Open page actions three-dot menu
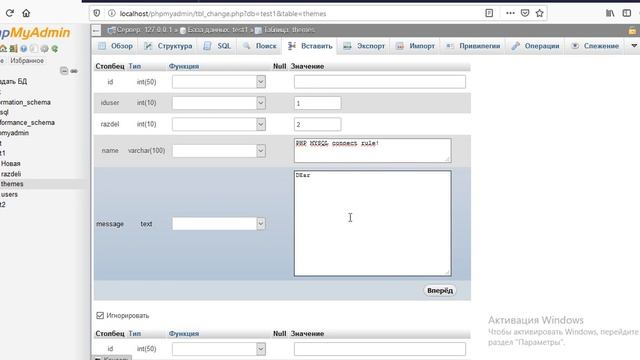Image resolution: width=640 pixels, height=360 pixels. pos(510,13)
